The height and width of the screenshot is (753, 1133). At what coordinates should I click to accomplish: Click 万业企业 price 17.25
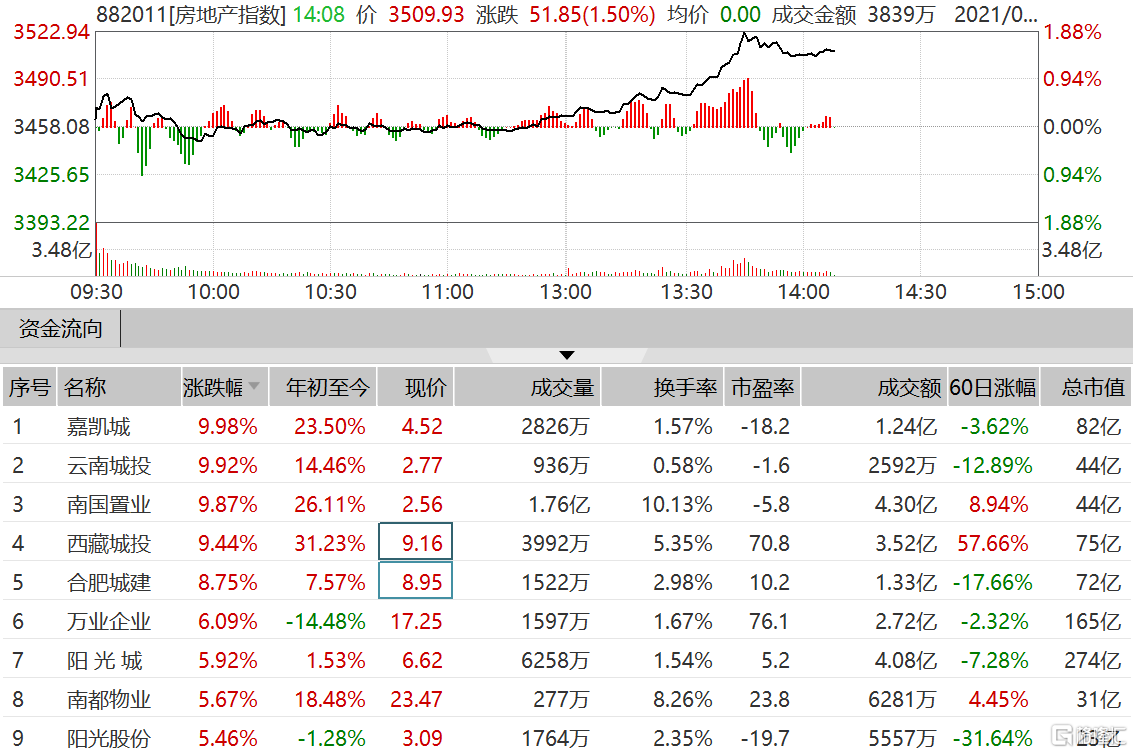[x=416, y=621]
